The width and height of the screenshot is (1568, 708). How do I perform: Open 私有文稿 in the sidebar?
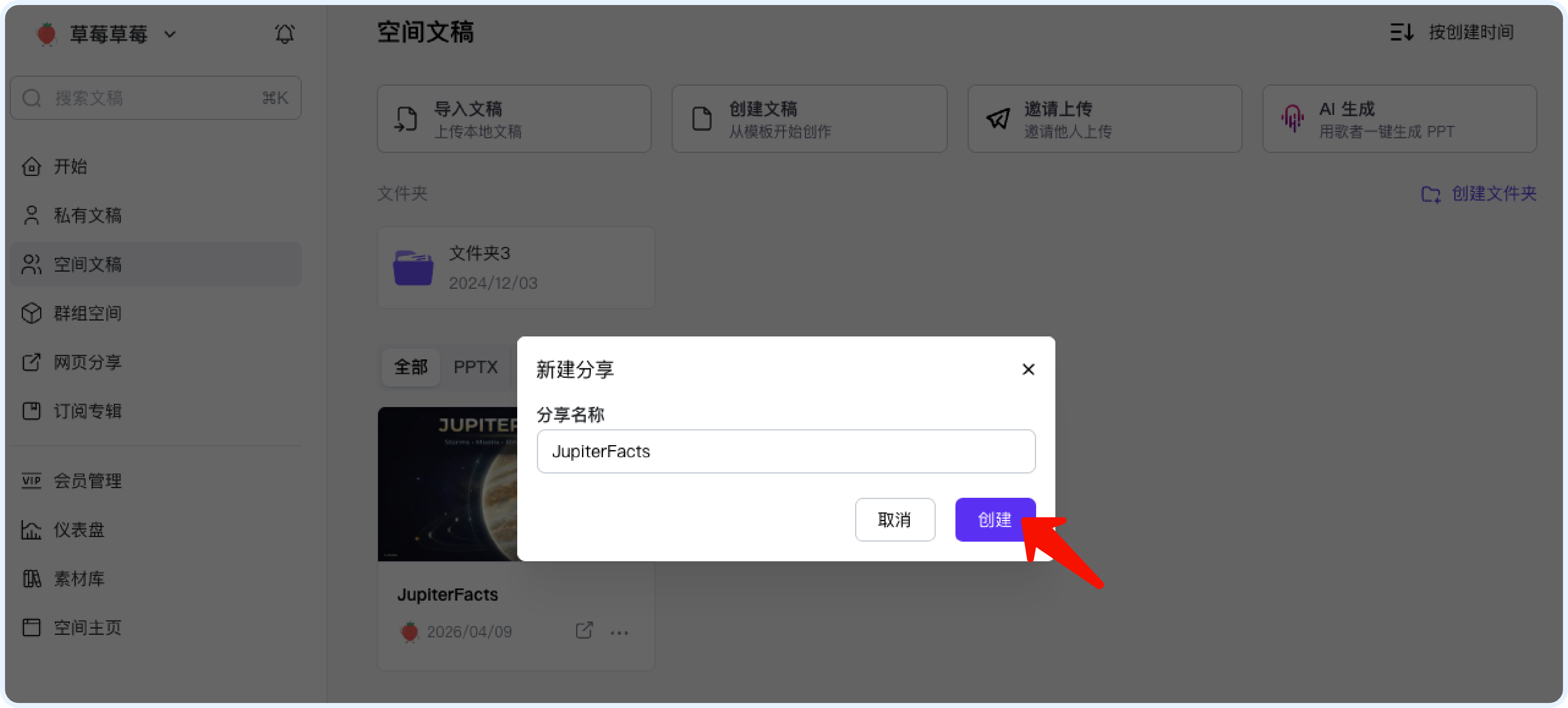pyautogui.click(x=88, y=215)
